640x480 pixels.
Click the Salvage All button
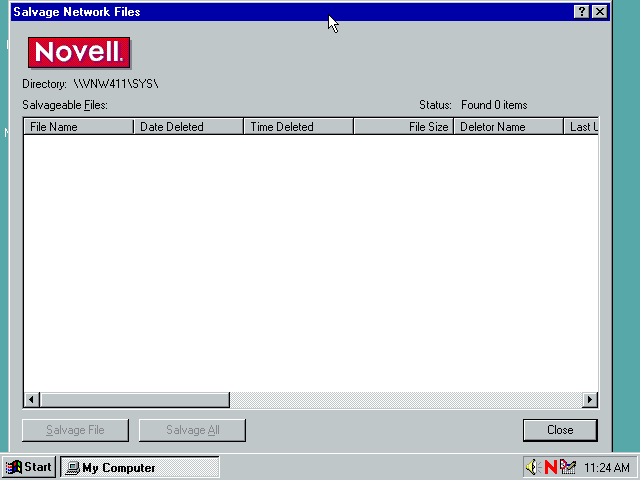tap(192, 430)
